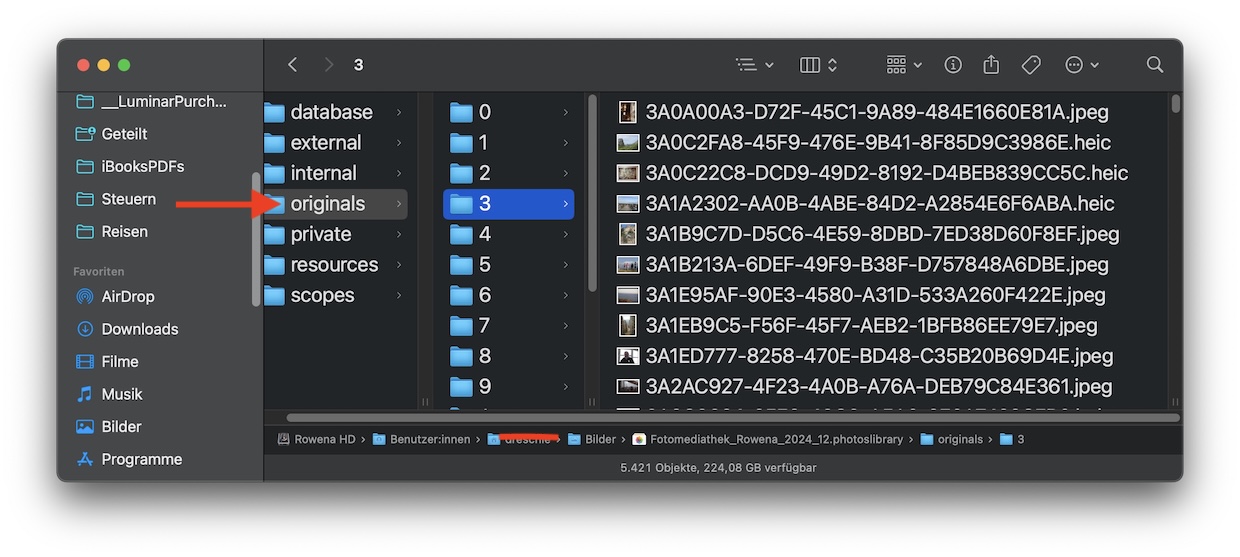Open the Tags editor icon
Image resolution: width=1240 pixels, height=557 pixels.
click(1031, 65)
